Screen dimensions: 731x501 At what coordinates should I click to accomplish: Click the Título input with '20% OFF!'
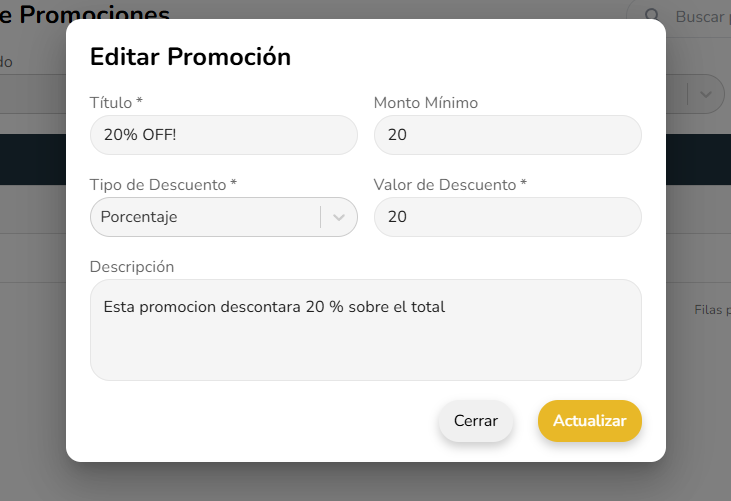point(223,135)
